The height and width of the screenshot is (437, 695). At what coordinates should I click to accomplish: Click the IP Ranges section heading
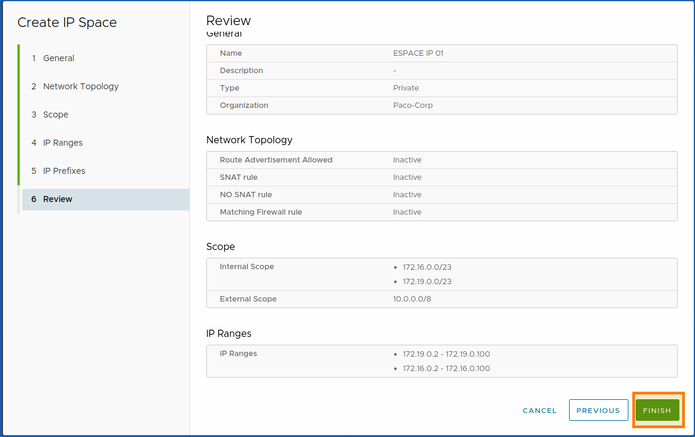(x=229, y=333)
